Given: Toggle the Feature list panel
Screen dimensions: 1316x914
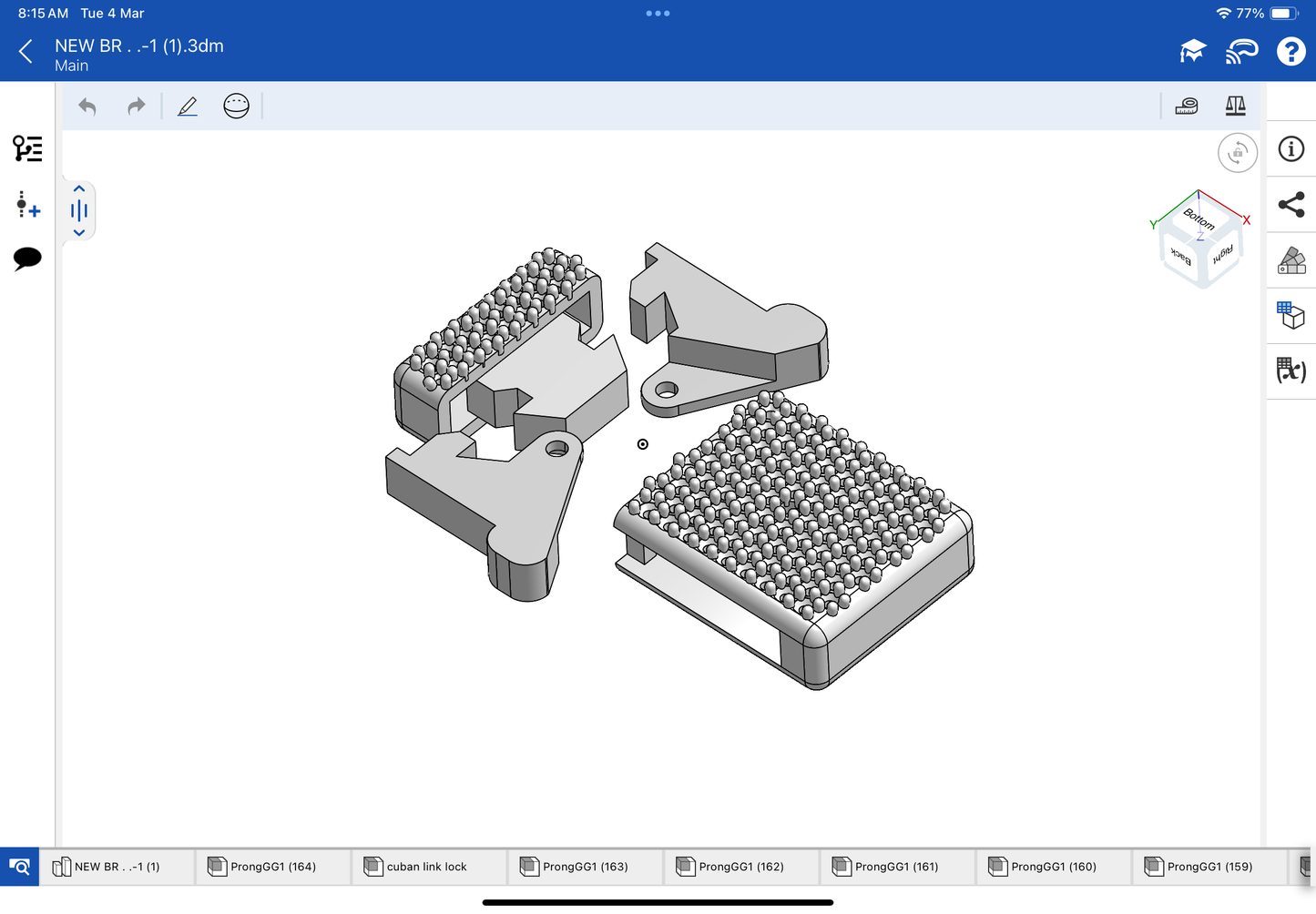Looking at the screenshot, I should [27, 148].
